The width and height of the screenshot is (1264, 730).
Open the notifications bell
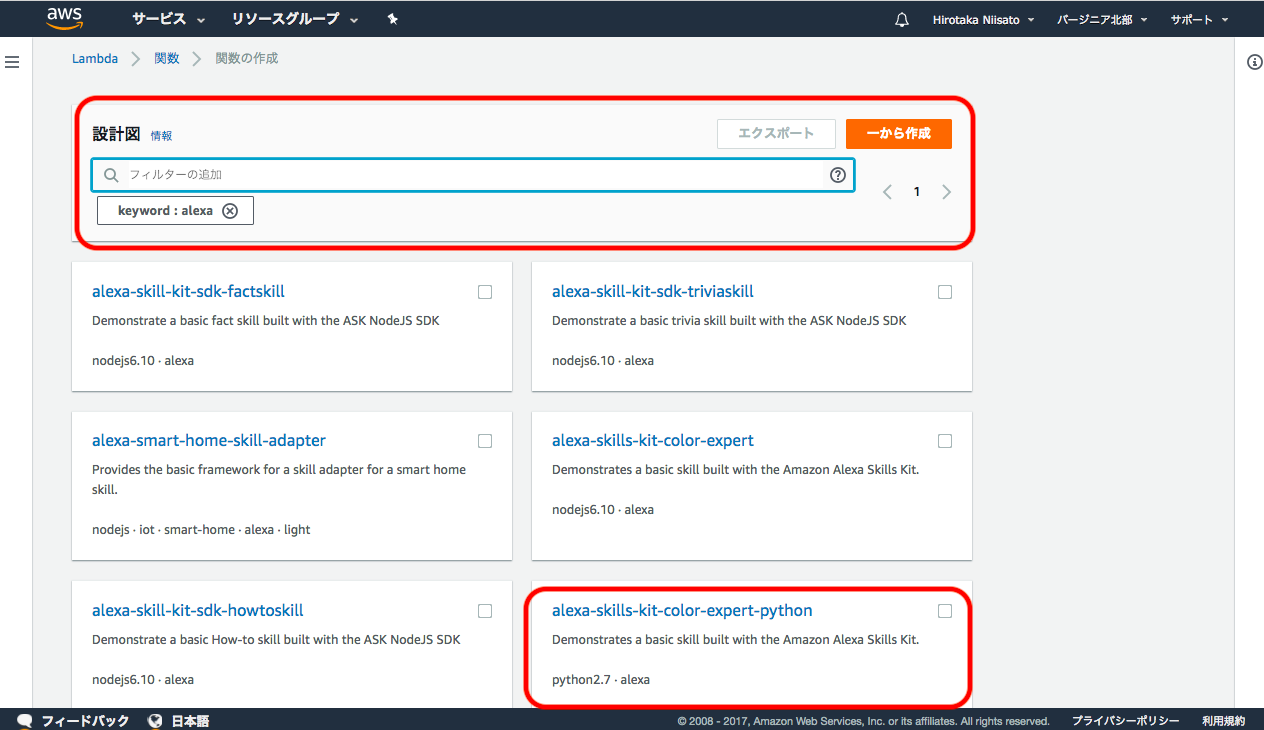(x=902, y=20)
